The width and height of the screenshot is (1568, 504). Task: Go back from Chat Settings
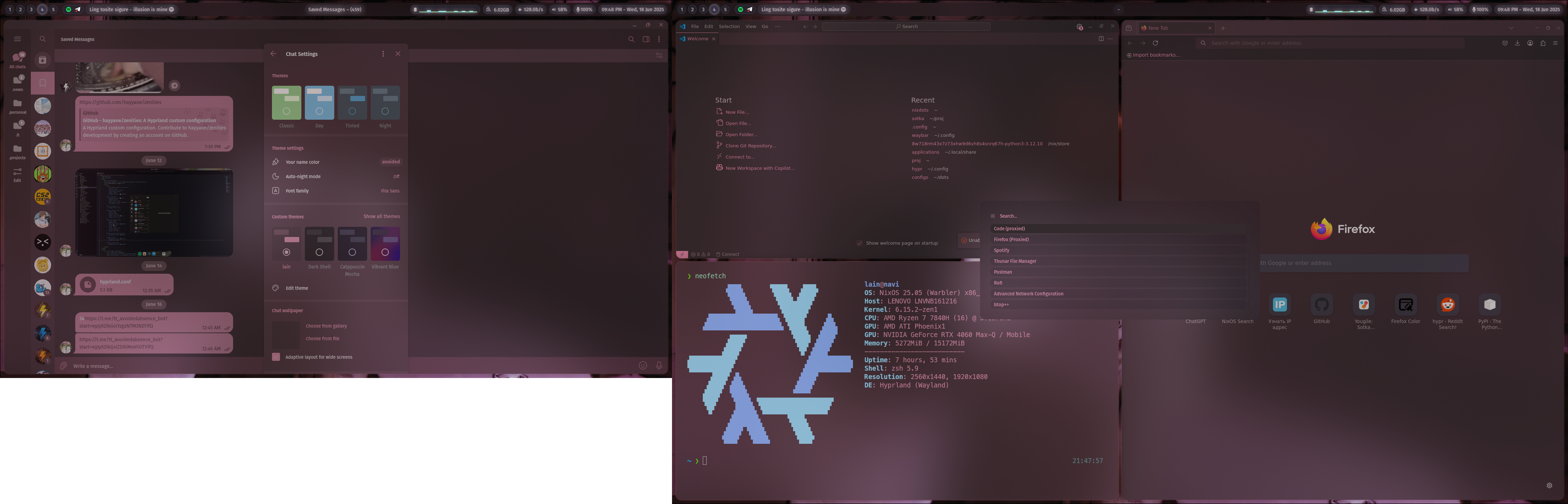273,54
